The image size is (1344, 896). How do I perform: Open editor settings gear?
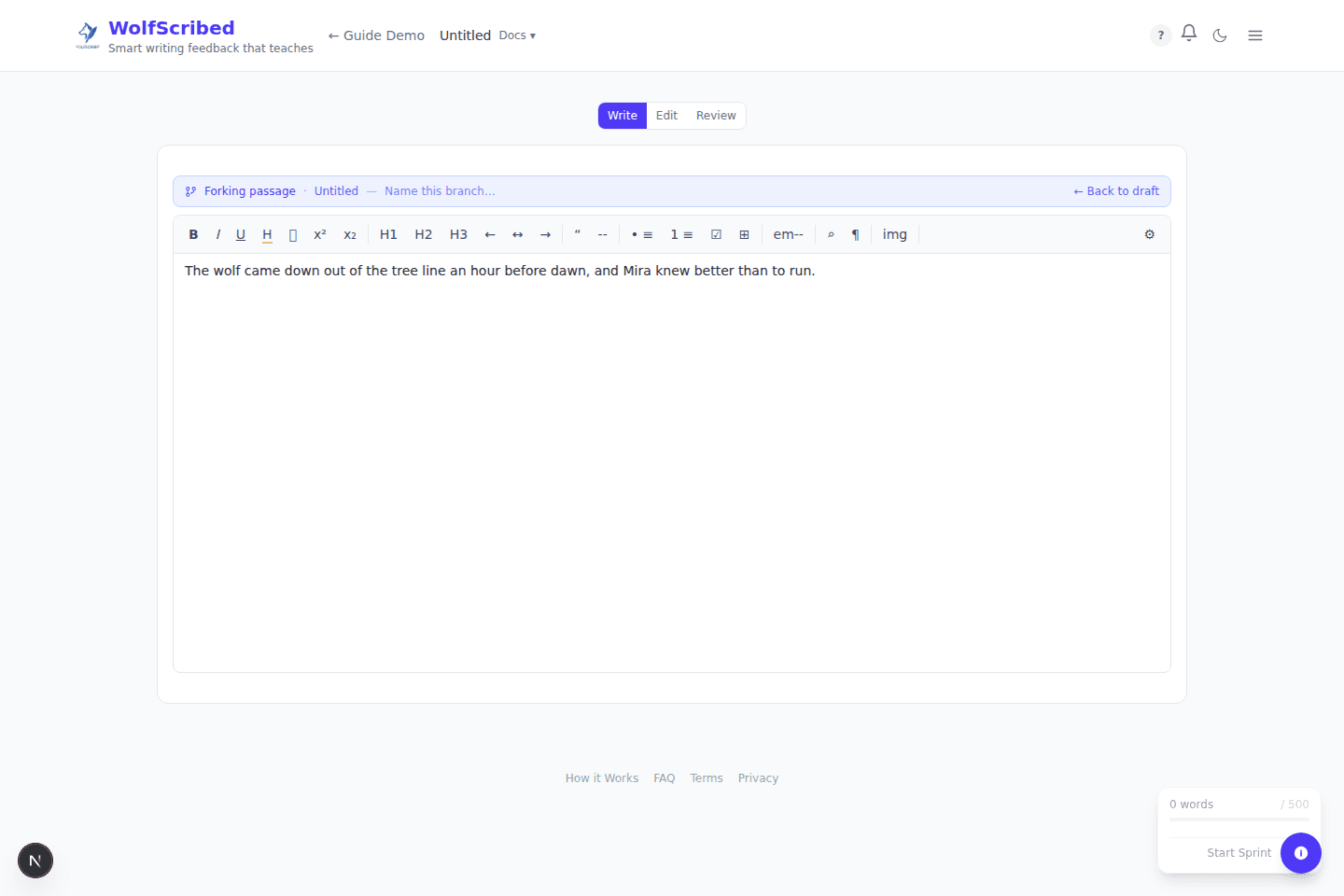click(1150, 234)
